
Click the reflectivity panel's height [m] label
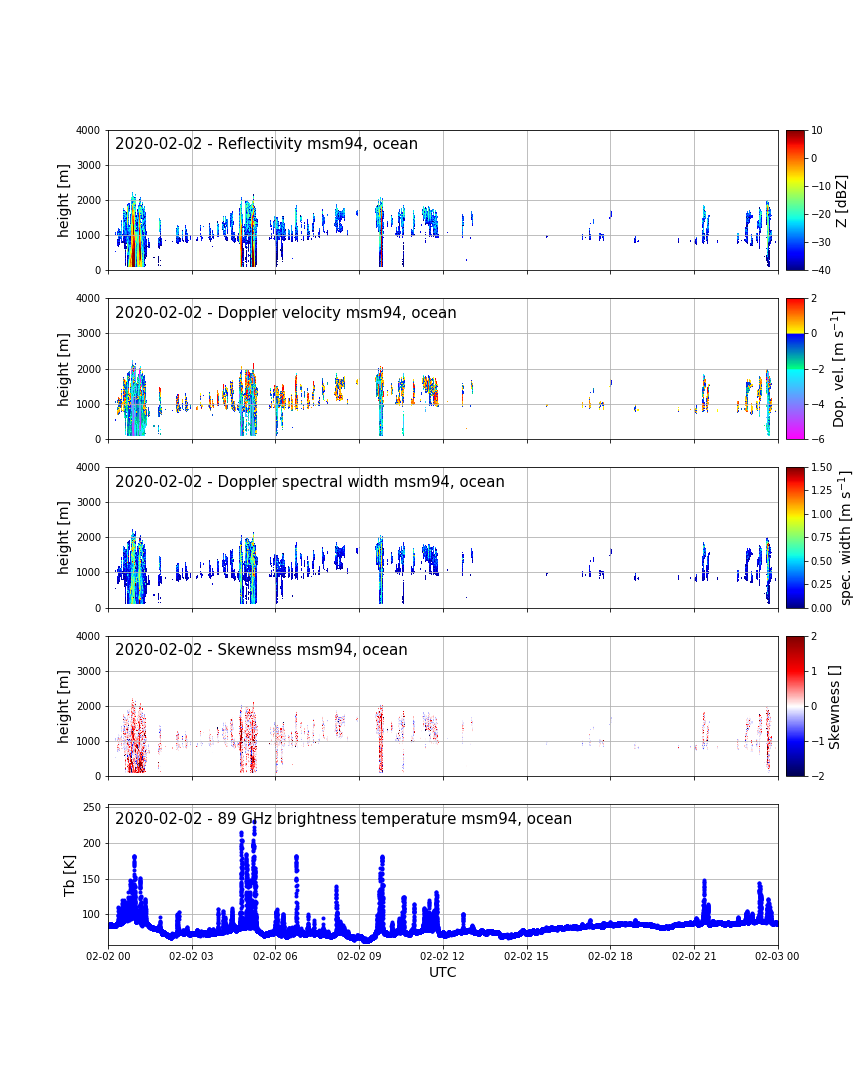coord(64,200)
